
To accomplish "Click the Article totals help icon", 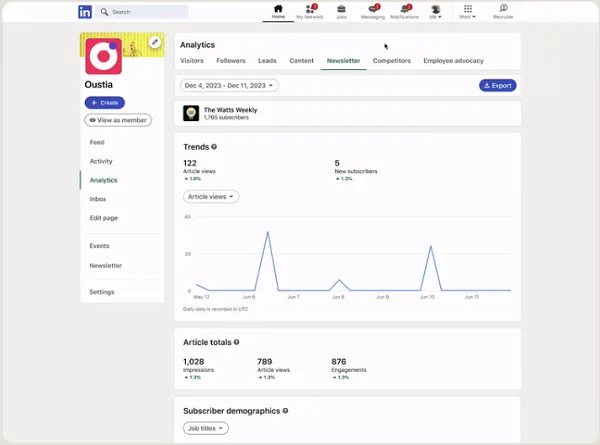I will [236, 342].
